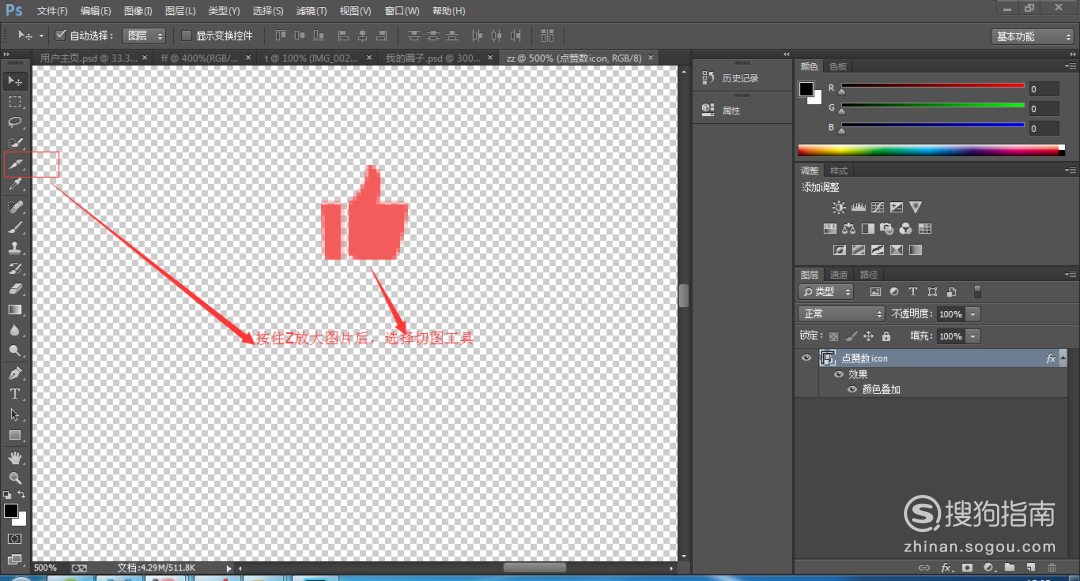This screenshot has width=1080, height=581.
Task: Click the color spectrum ramp
Action: [x=931, y=150]
